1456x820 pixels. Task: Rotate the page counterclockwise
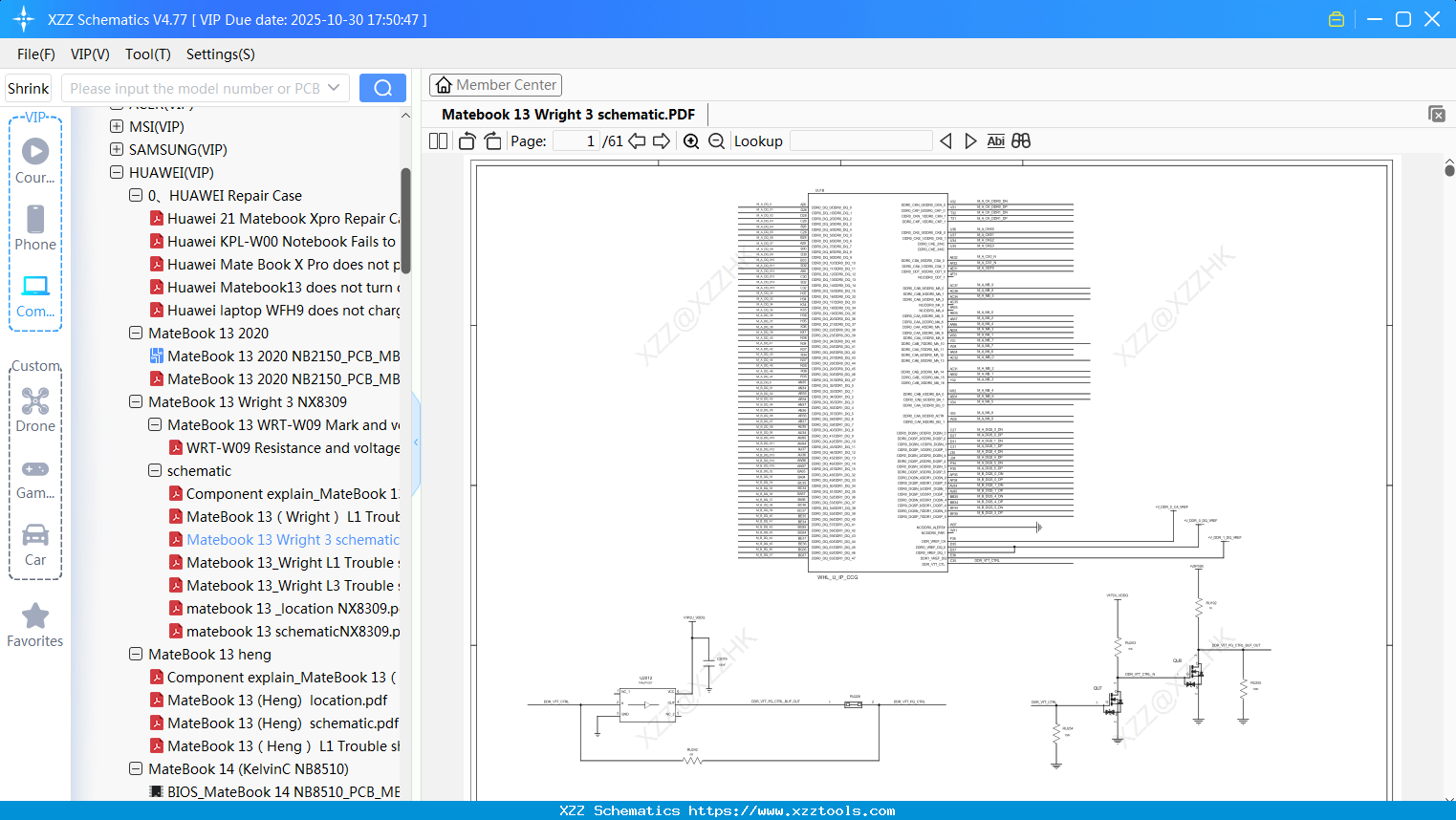pos(467,141)
